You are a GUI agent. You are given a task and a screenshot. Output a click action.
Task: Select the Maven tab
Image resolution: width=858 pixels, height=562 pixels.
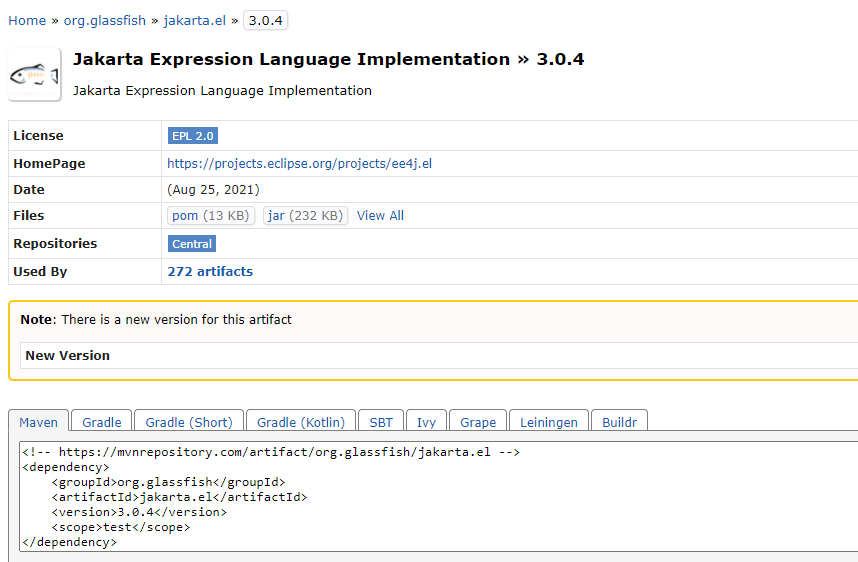[39, 422]
